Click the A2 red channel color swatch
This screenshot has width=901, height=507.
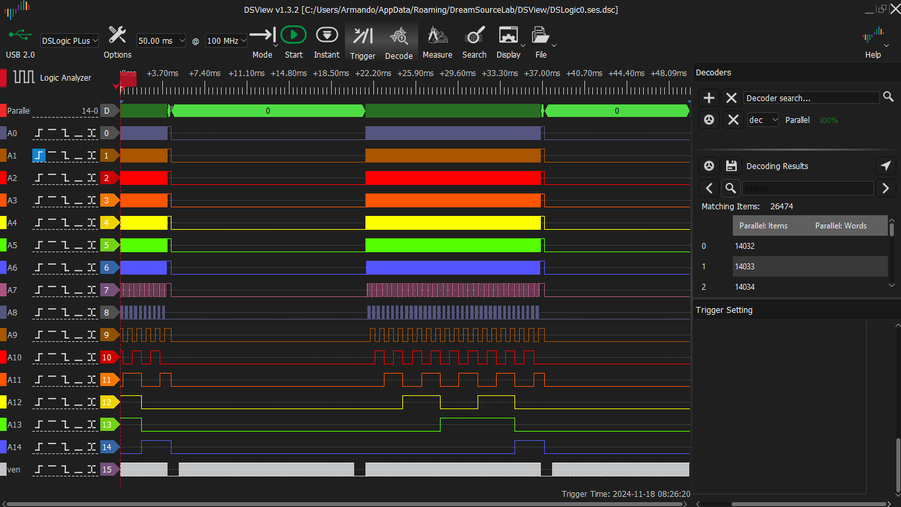pos(4,178)
